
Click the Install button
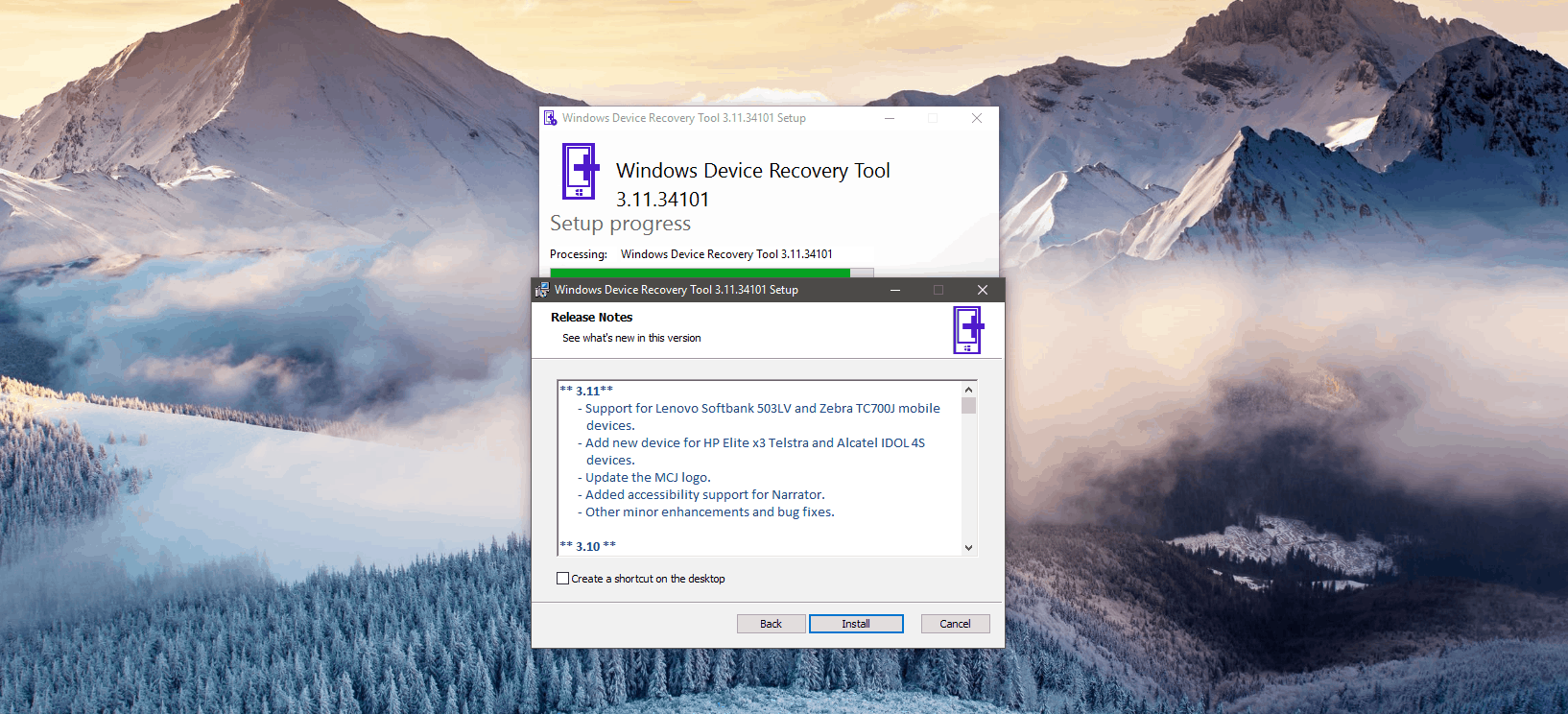pos(856,624)
